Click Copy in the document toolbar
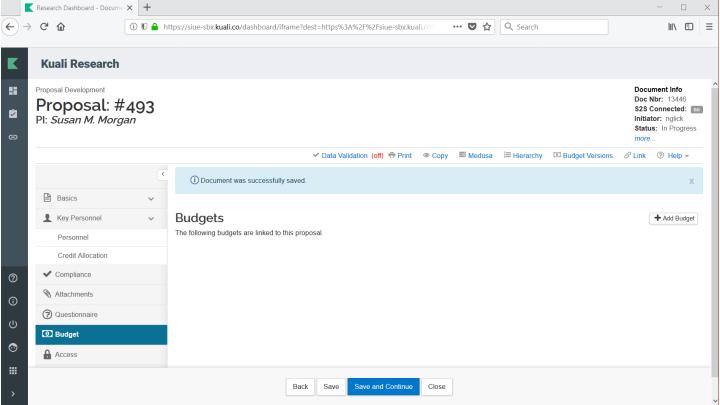Viewport: 720px width, 405px height. click(x=433, y=155)
